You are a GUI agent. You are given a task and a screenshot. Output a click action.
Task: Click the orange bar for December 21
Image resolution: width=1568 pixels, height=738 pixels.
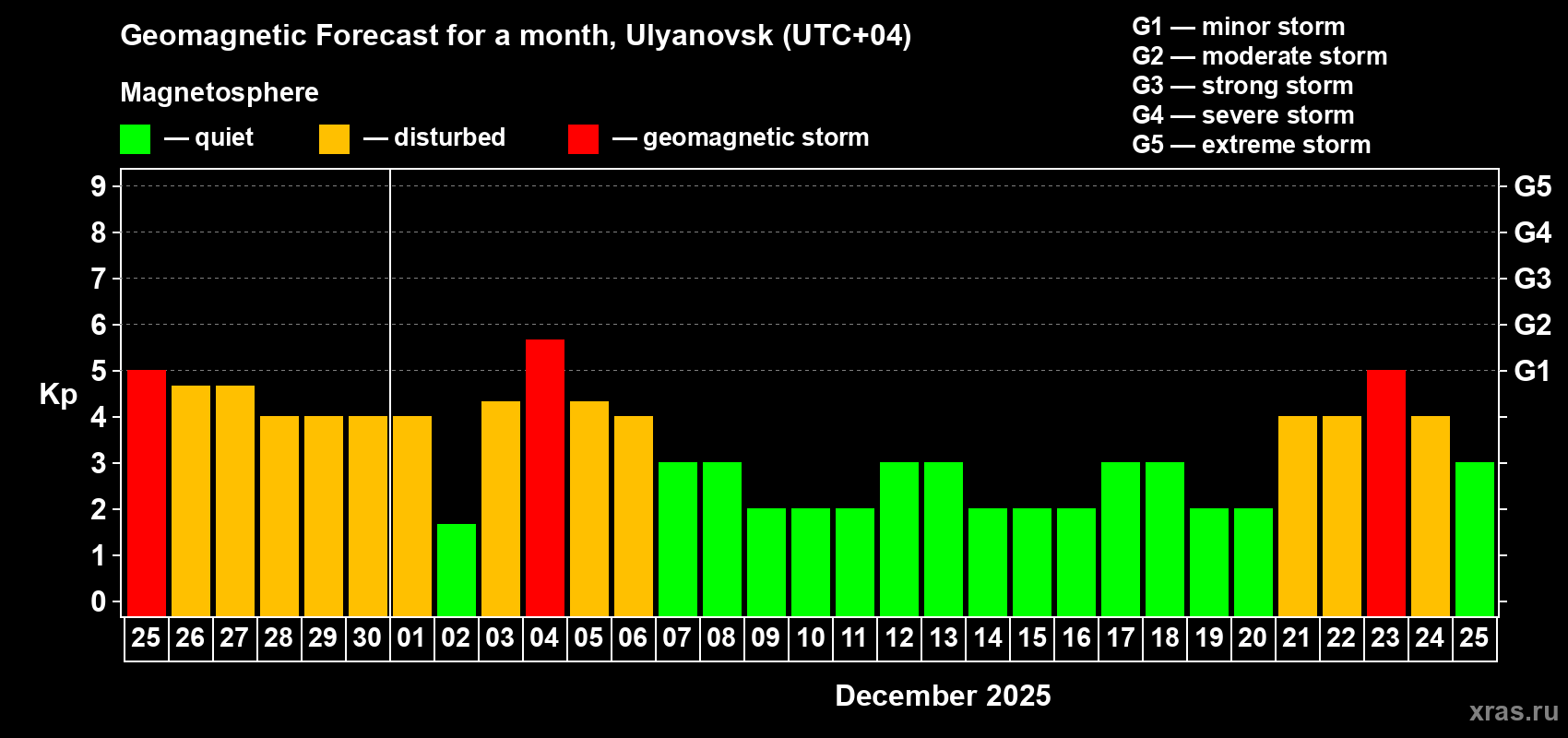click(x=1298, y=517)
